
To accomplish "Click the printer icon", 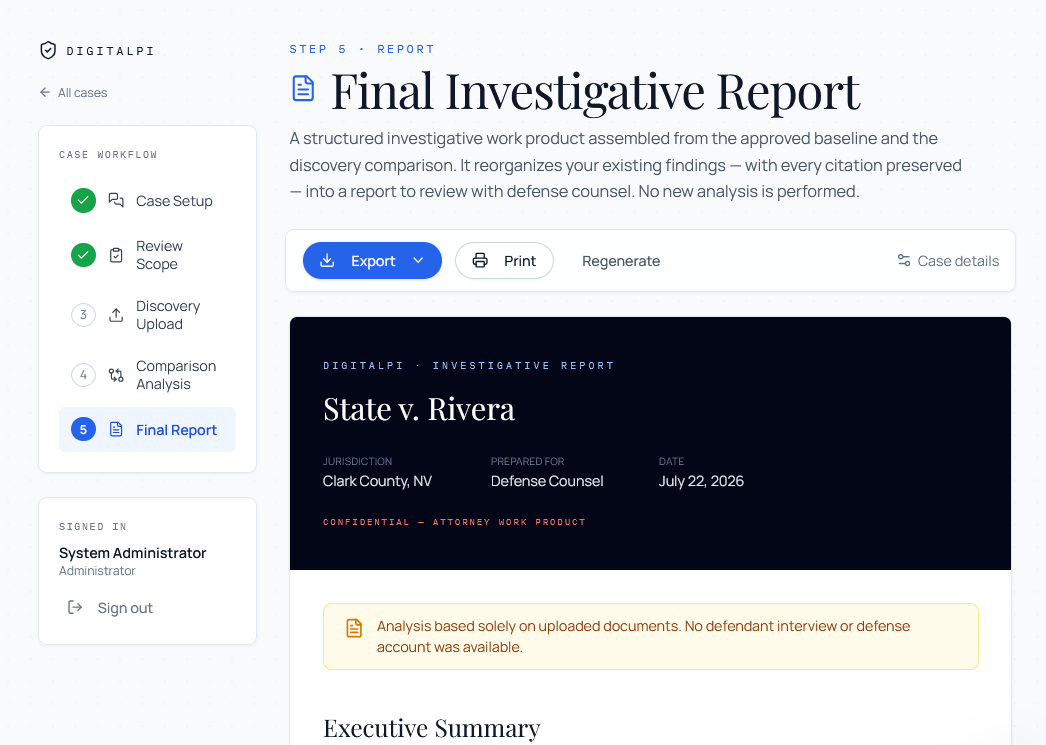I will [480, 260].
